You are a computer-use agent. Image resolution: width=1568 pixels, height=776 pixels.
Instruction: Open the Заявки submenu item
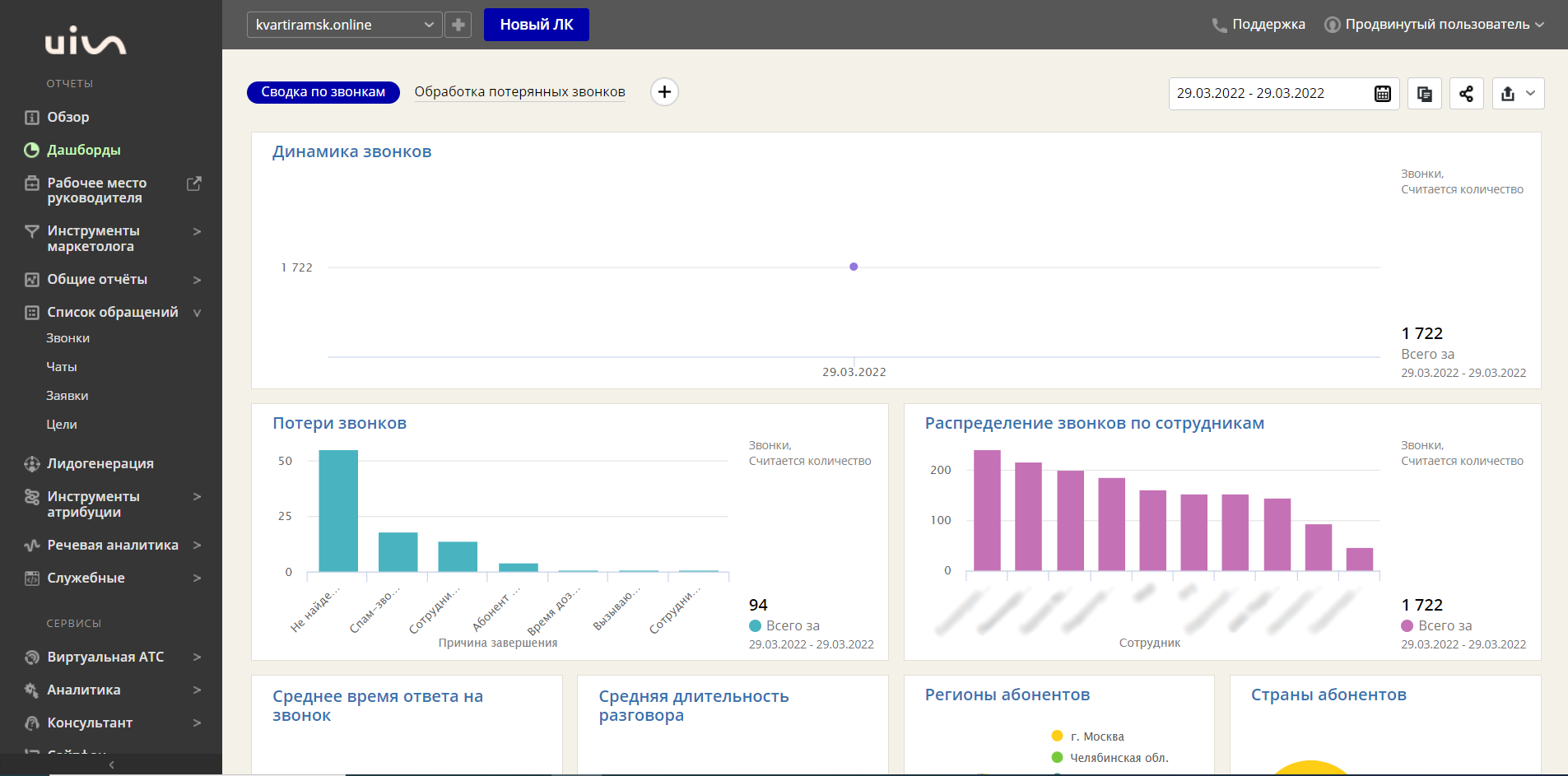[x=67, y=396]
